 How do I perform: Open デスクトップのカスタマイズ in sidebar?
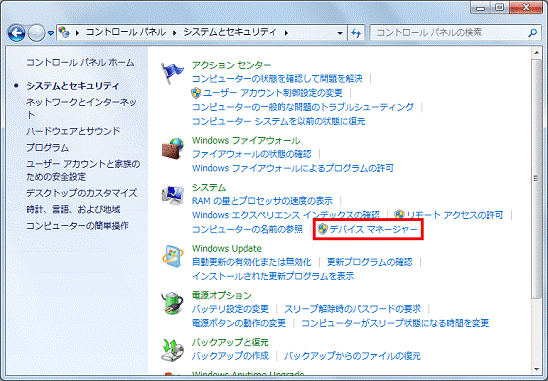(82, 193)
